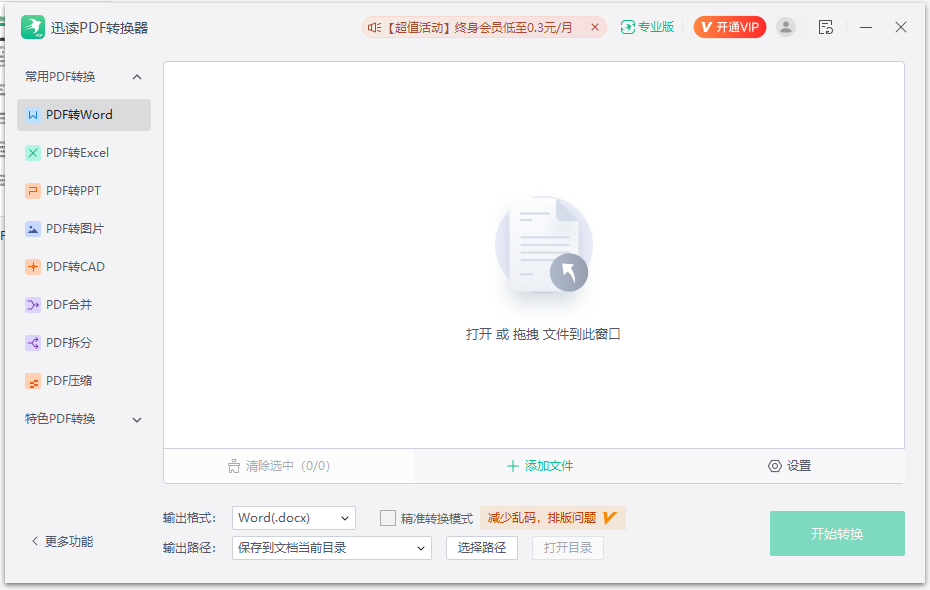Select the PDF转图片 menu item

[x=84, y=229]
